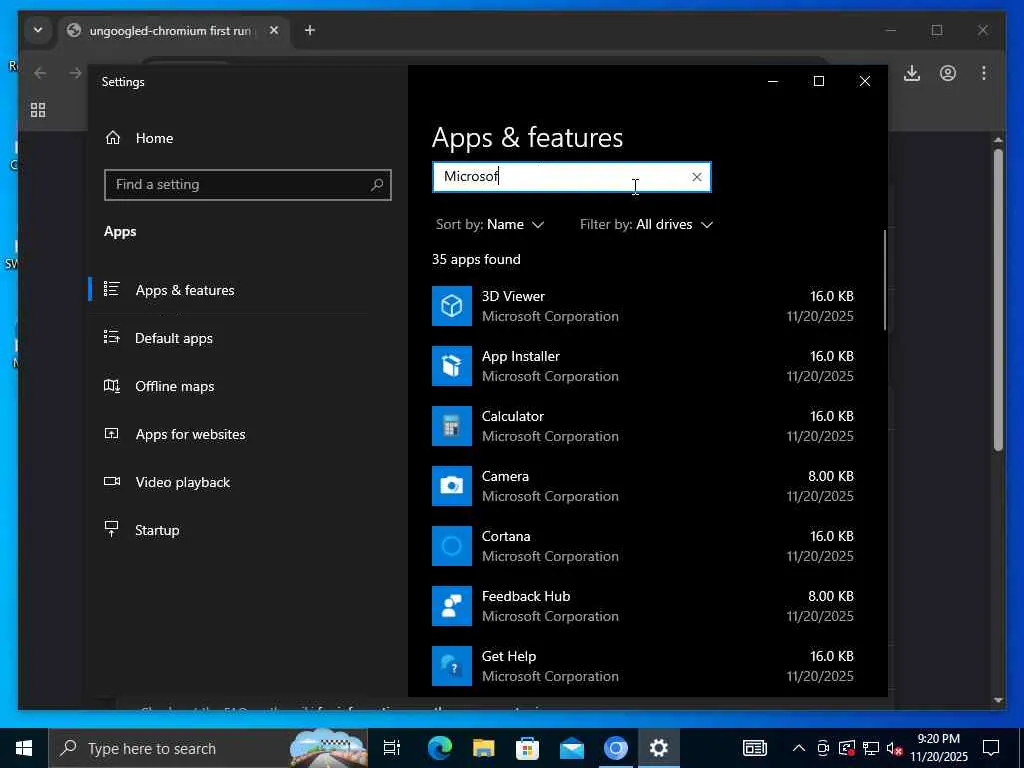Click the Find a setting search box
The width and height of the screenshot is (1024, 768).
(x=248, y=185)
